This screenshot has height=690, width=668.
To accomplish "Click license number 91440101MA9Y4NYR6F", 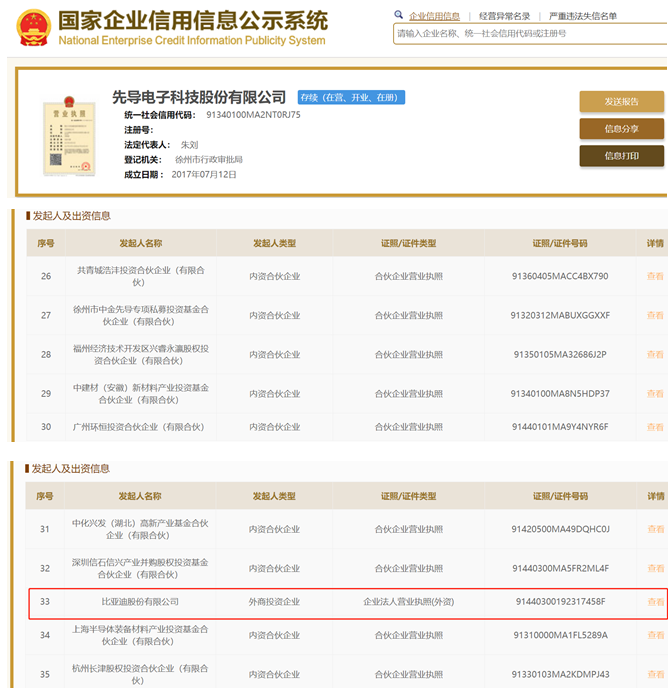I will point(560,427).
